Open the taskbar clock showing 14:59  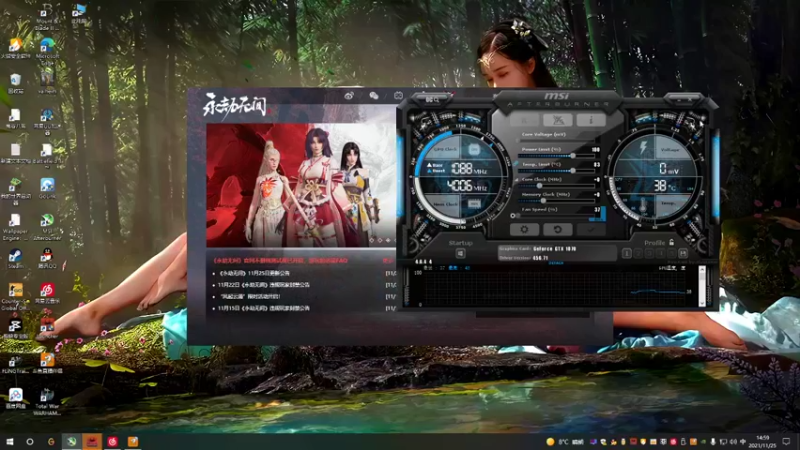[x=763, y=441]
